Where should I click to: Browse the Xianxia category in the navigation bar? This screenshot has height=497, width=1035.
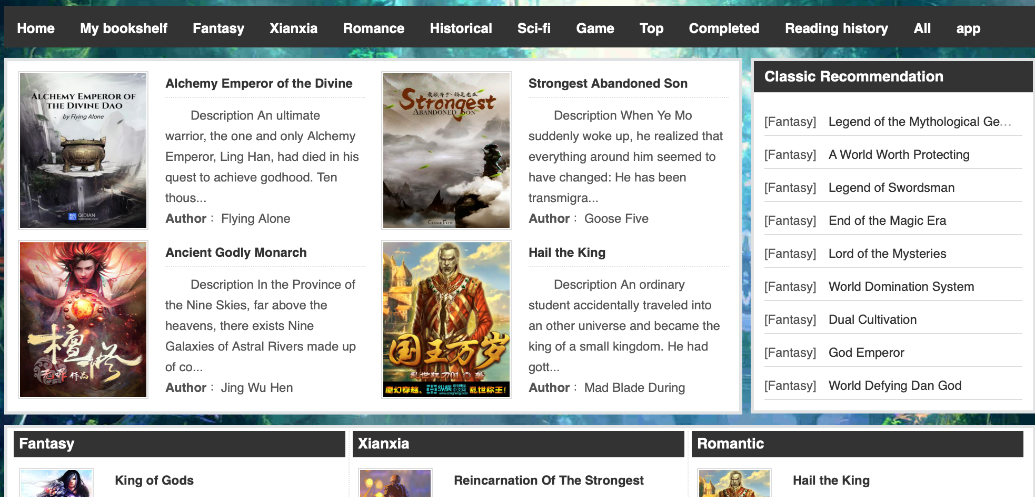click(x=293, y=28)
